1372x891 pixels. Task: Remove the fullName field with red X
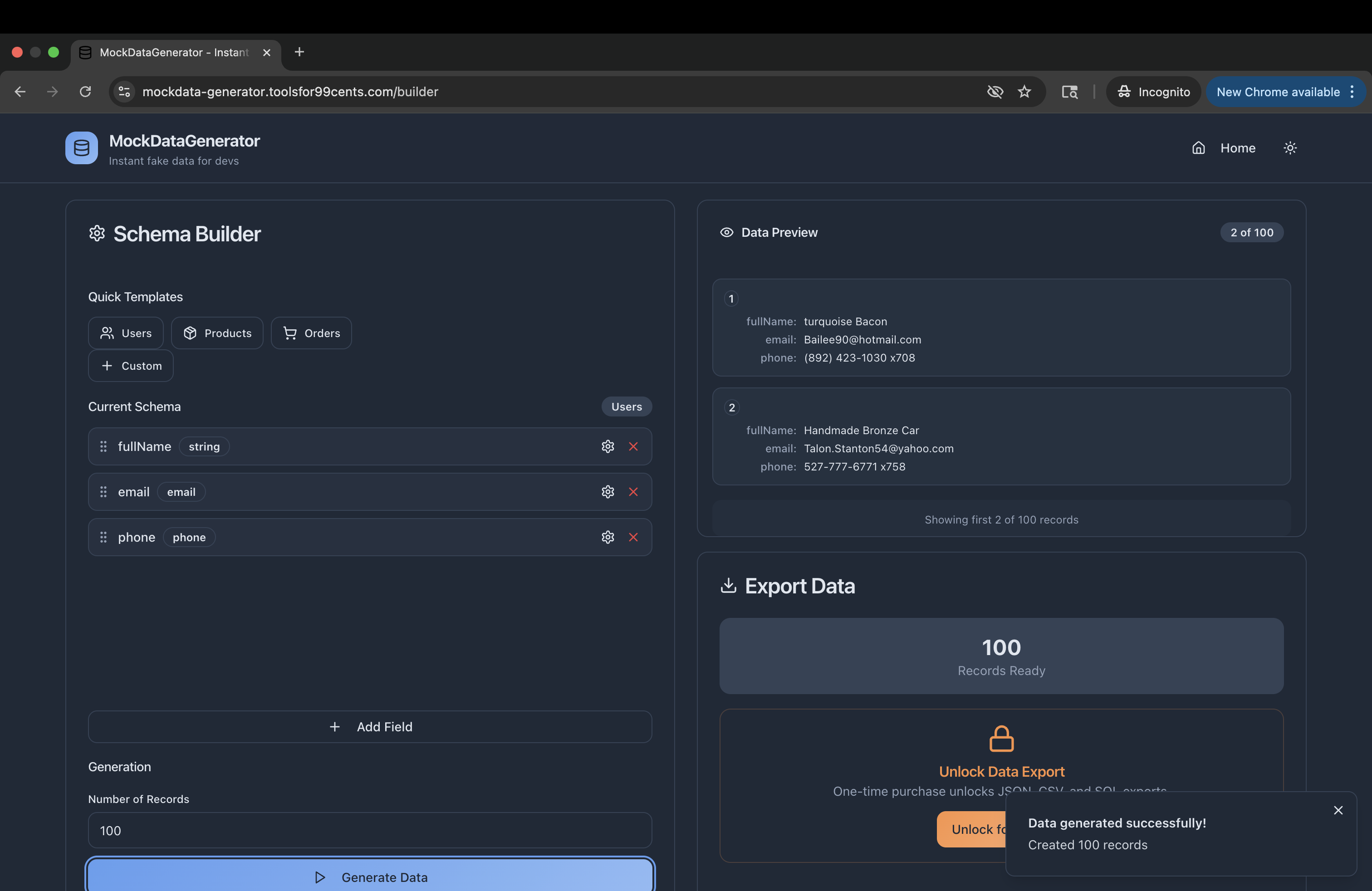click(x=633, y=447)
